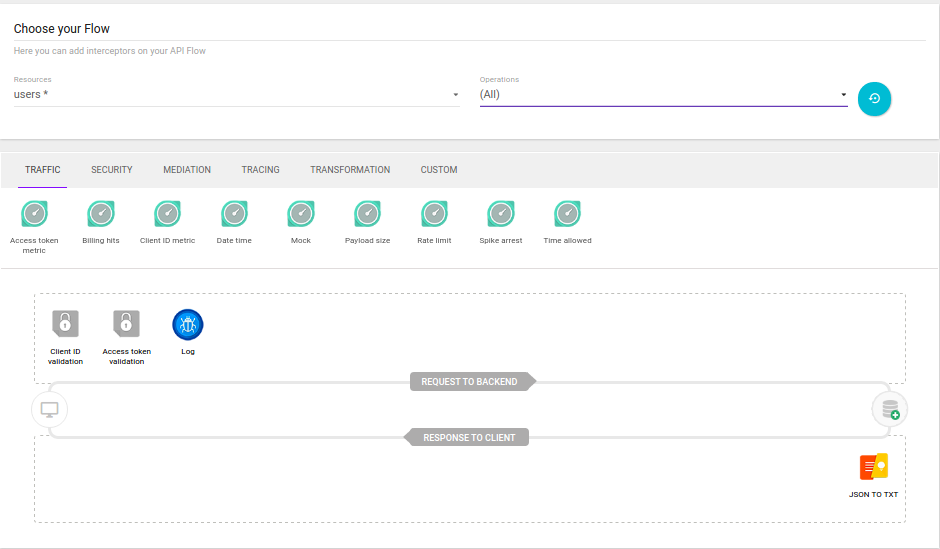Click the Spike arrest interceptor icon

click(501, 214)
